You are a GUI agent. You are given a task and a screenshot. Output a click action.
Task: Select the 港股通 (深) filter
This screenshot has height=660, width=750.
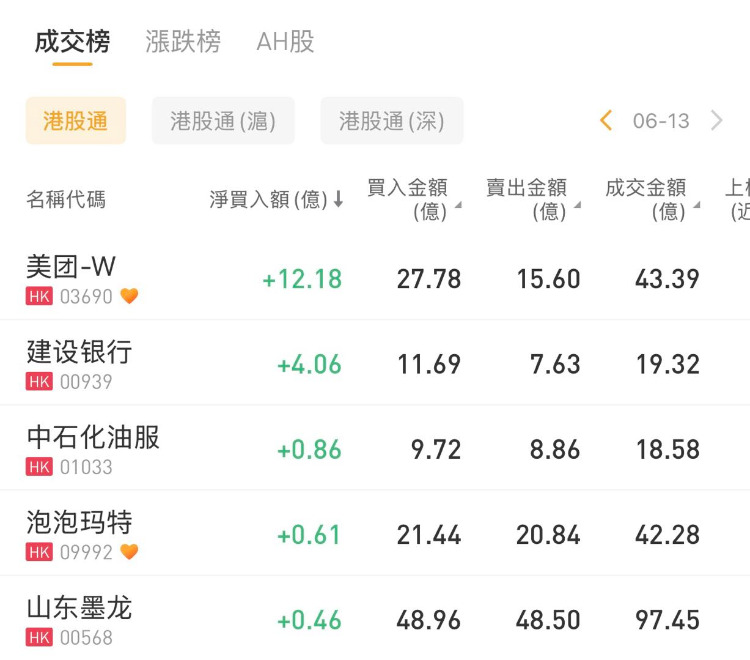(x=392, y=121)
